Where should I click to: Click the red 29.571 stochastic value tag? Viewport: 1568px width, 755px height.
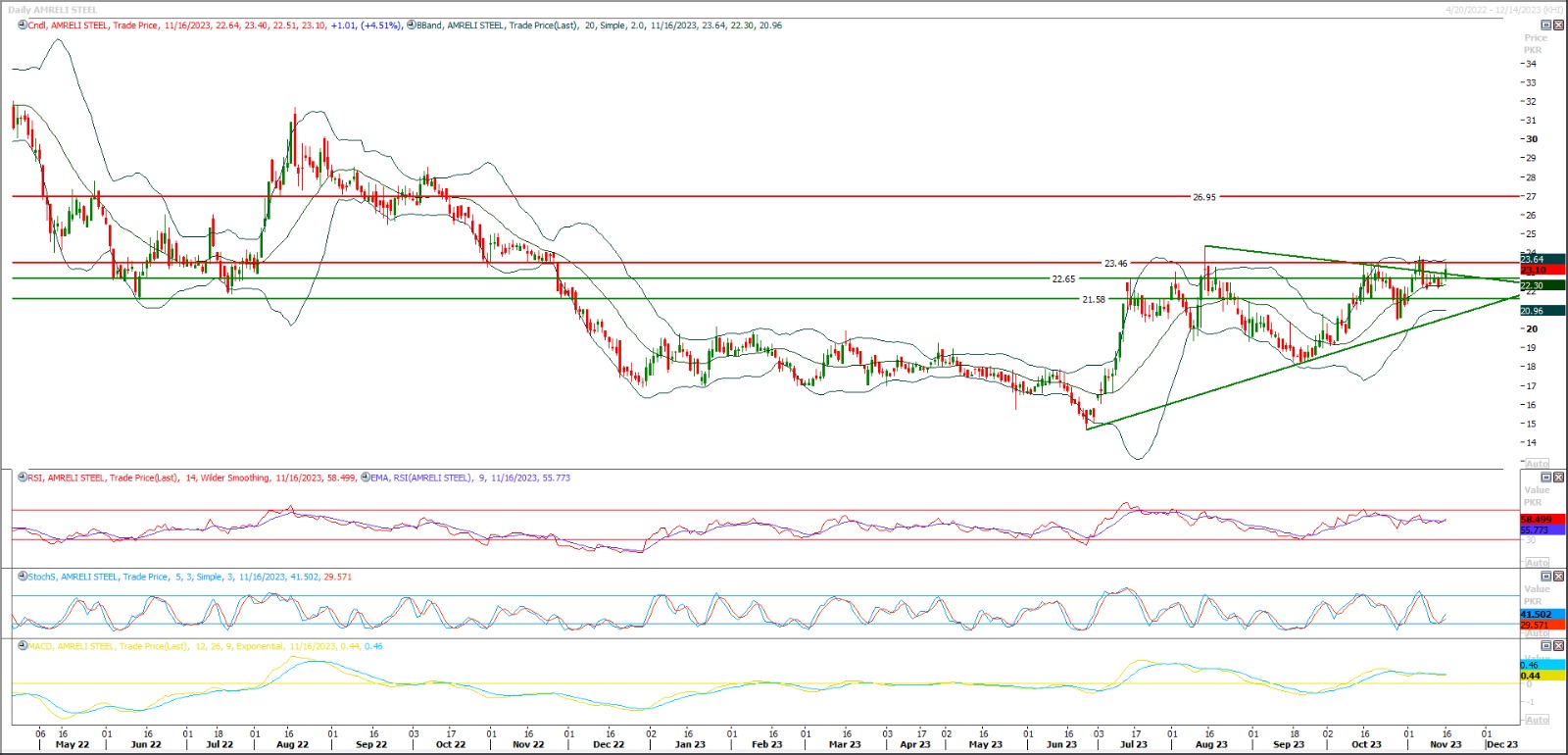coord(1543,625)
